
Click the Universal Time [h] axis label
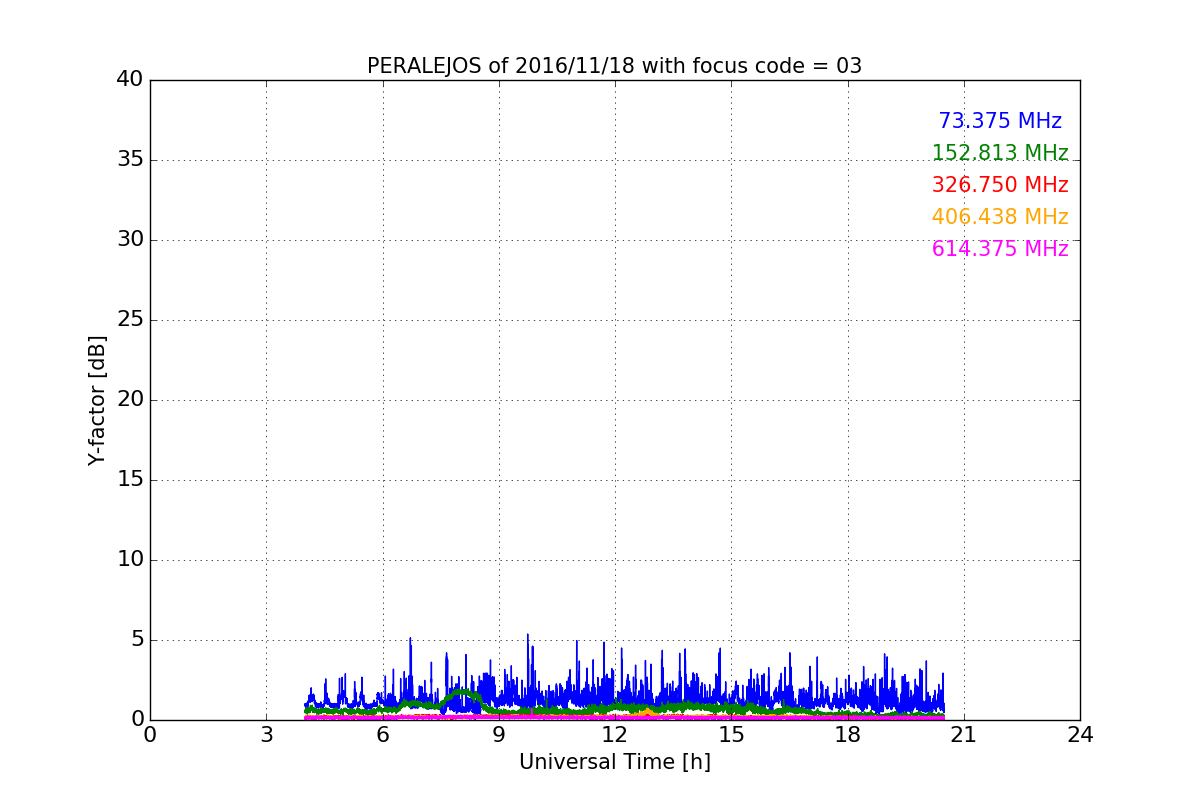614,762
